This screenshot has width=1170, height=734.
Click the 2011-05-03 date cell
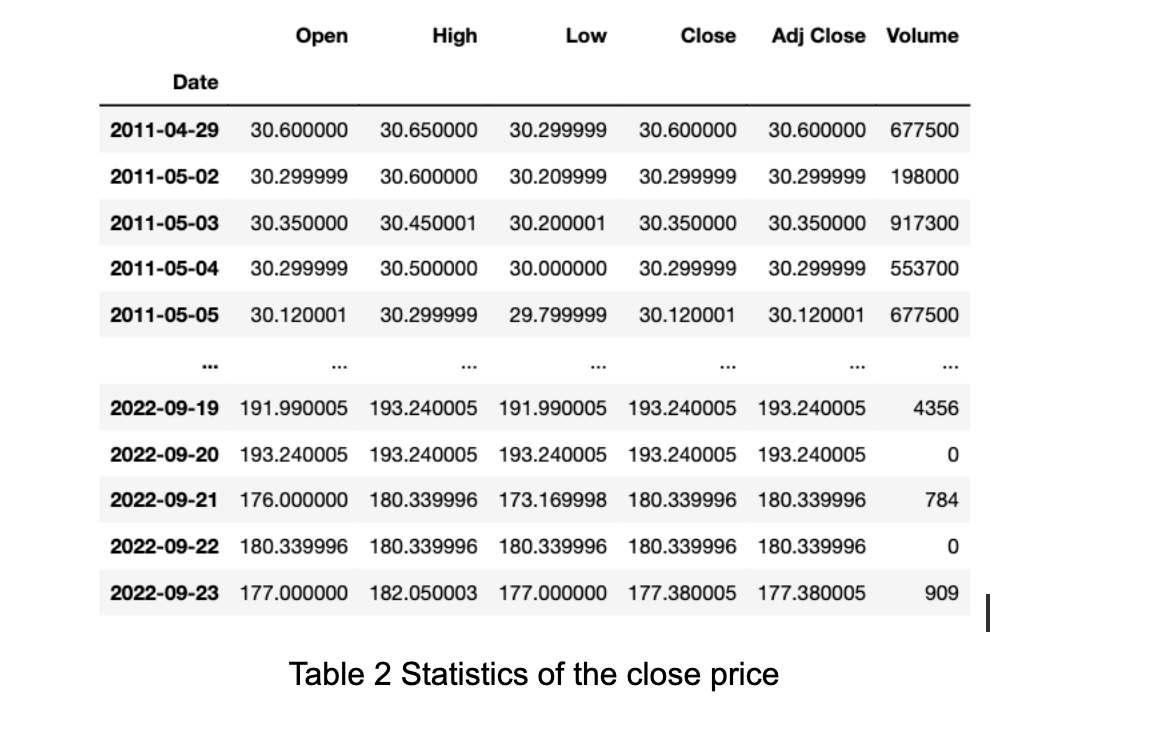pos(164,223)
